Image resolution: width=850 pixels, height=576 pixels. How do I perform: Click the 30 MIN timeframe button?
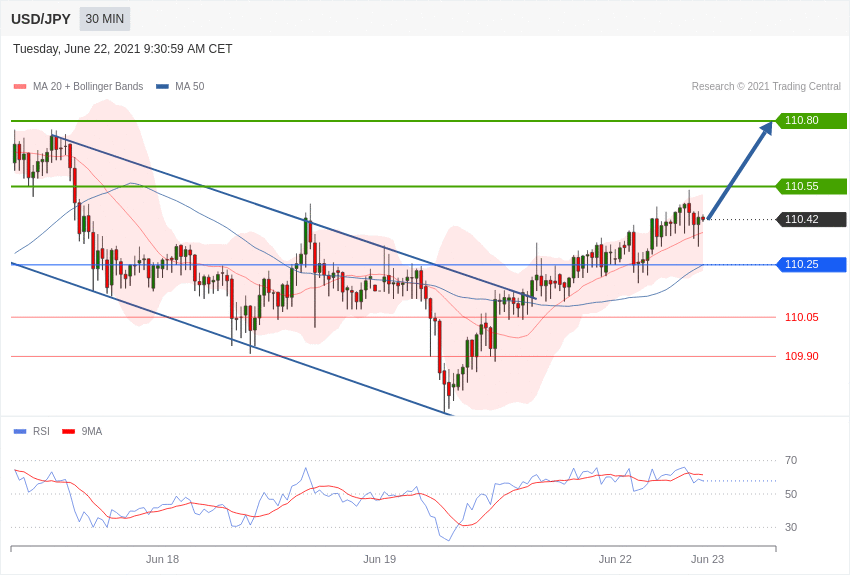105,19
